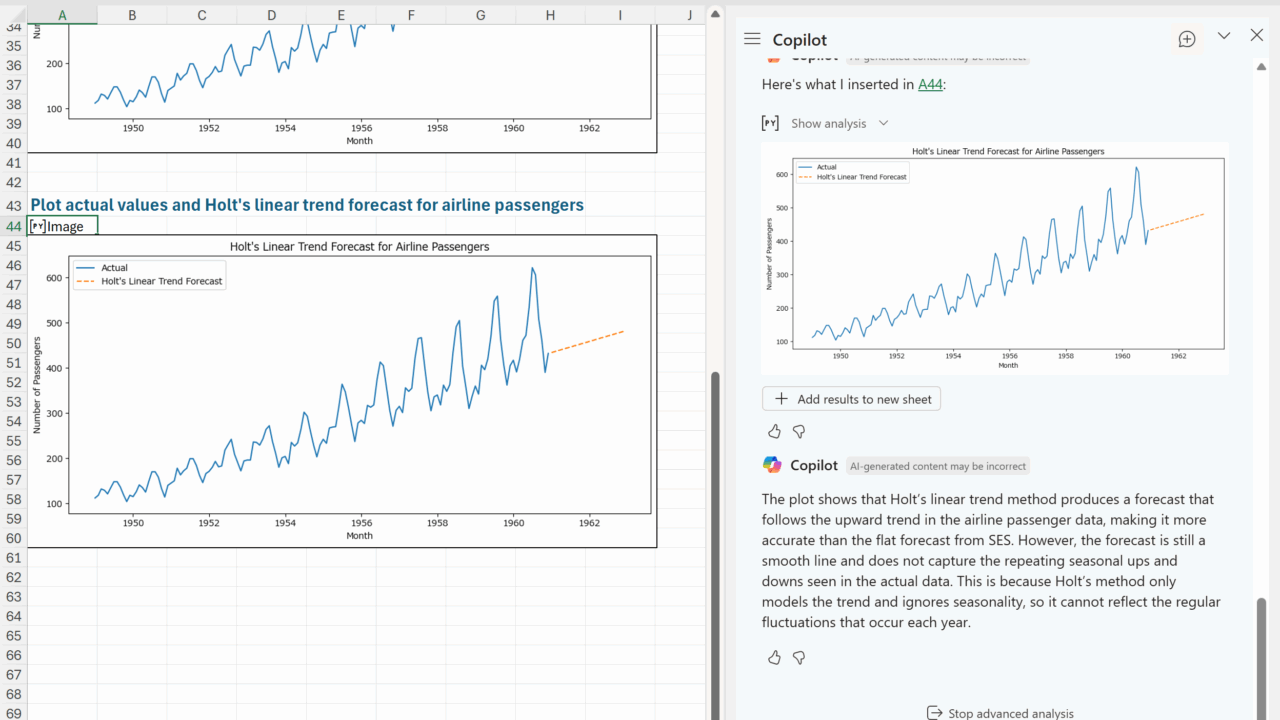
Task: Thumbs up the Holt's forecast explanation
Action: 774,657
